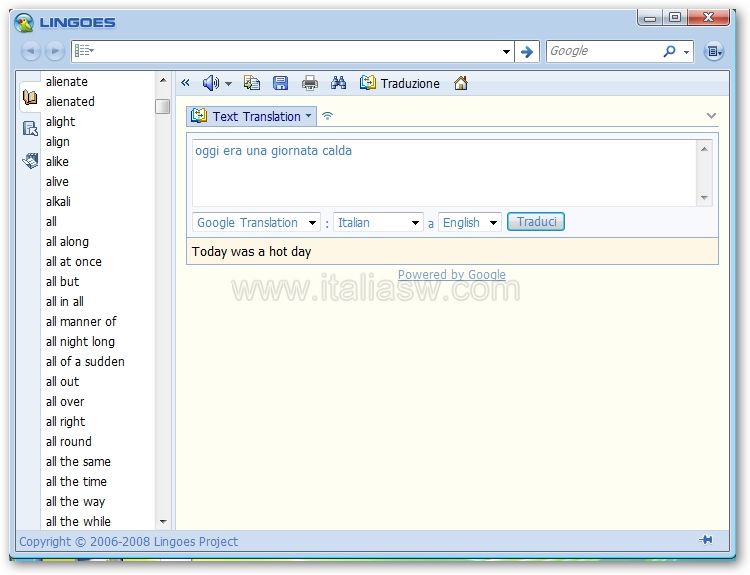Image resolution: width=750 pixels, height=575 pixels.
Task: Click the binoculars find icon
Action: [338, 83]
